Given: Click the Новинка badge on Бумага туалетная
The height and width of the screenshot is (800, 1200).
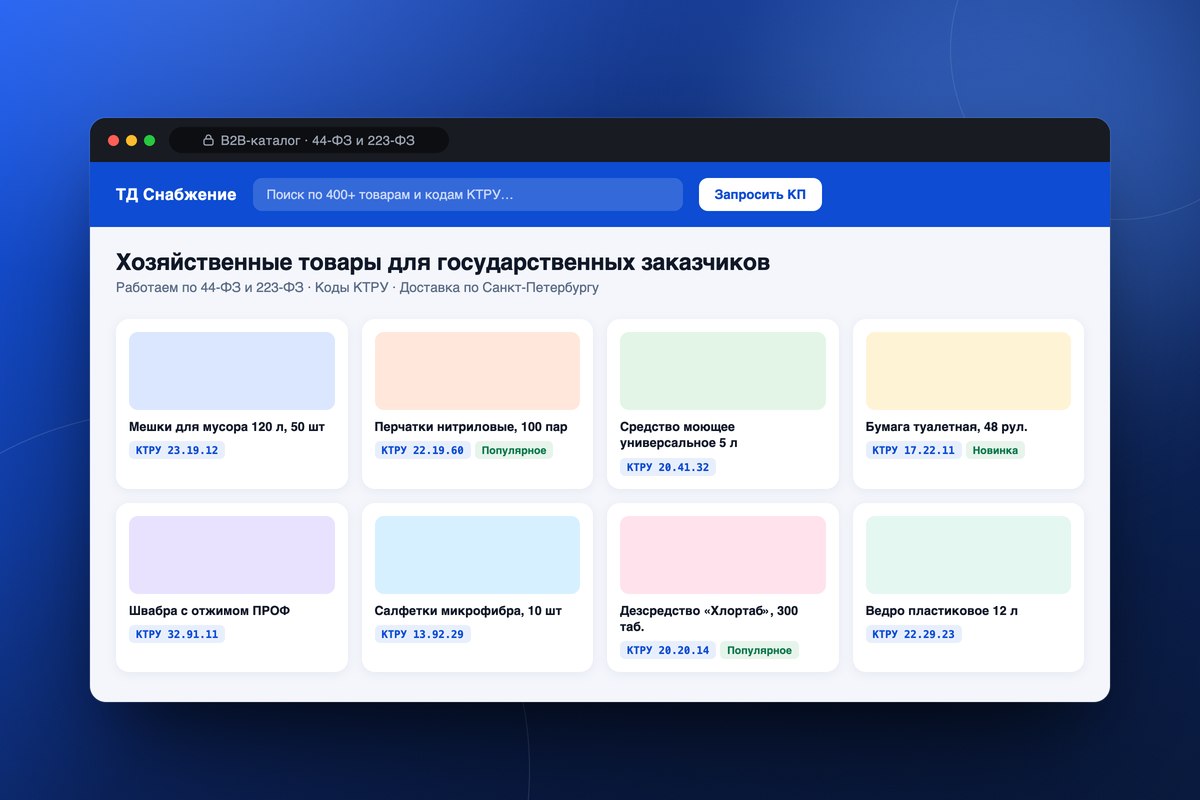Looking at the screenshot, I should click(995, 450).
